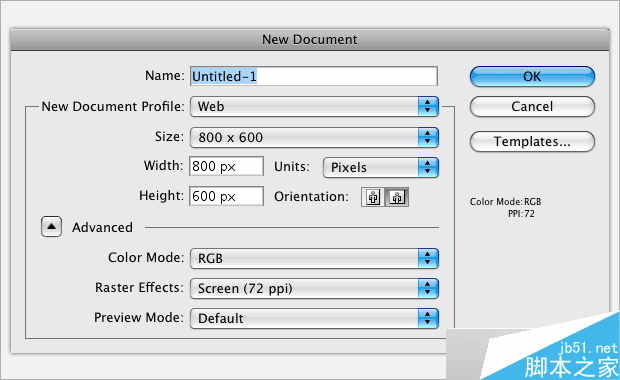Select portrait orientation icon
Viewport: 620px width, 380px height.
373,197
